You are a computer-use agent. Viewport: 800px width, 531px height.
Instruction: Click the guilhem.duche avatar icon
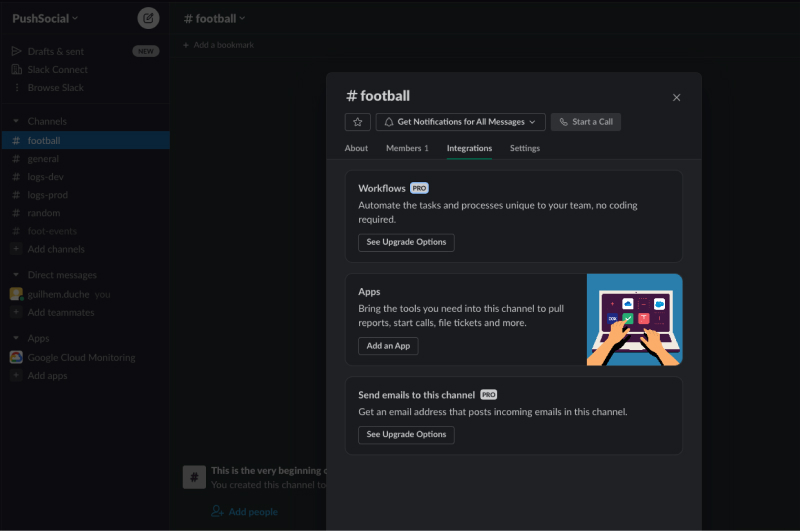(16, 294)
